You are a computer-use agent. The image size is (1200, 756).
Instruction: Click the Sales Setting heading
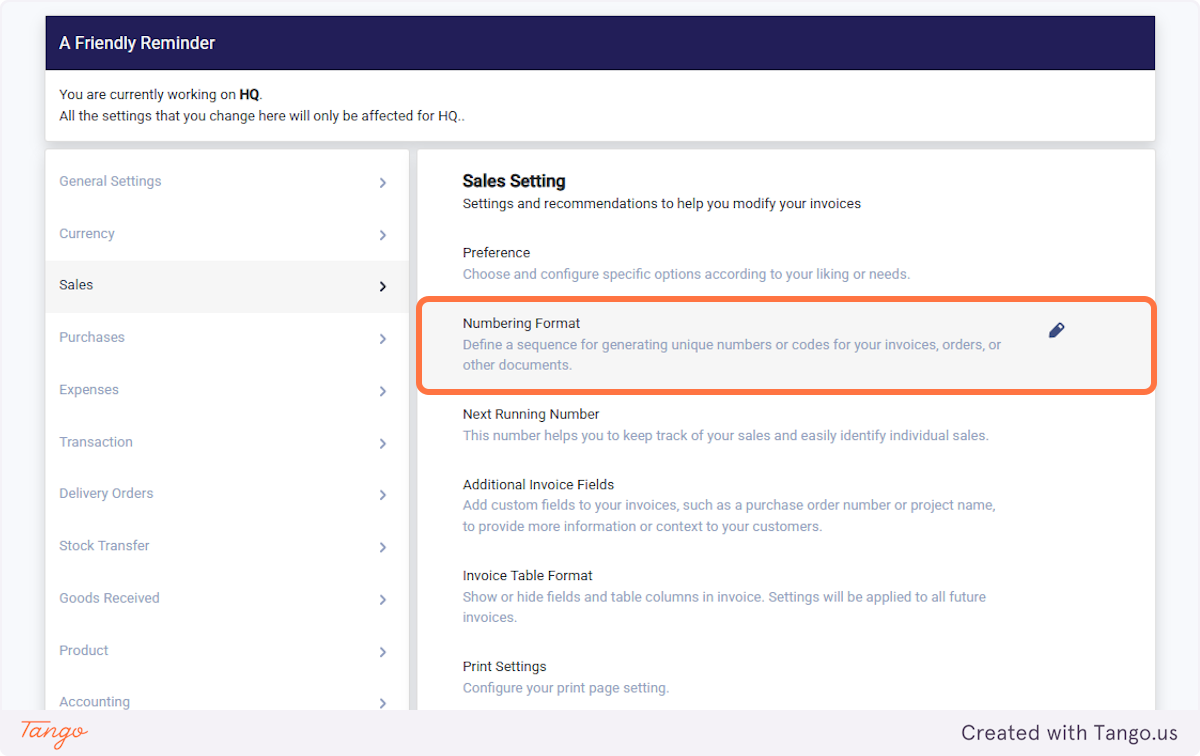(514, 181)
